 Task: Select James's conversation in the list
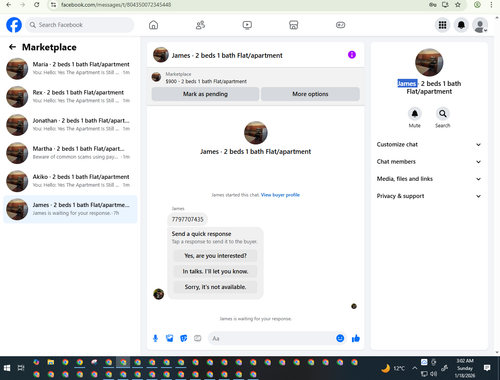click(70, 209)
